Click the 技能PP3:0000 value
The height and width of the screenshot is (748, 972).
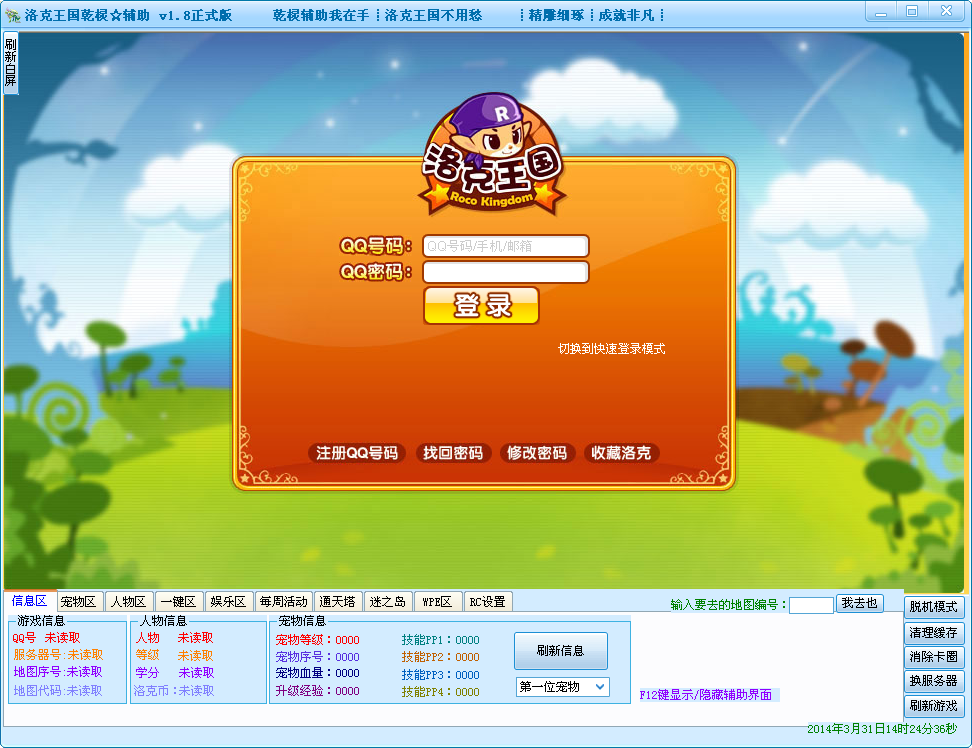(x=441, y=675)
